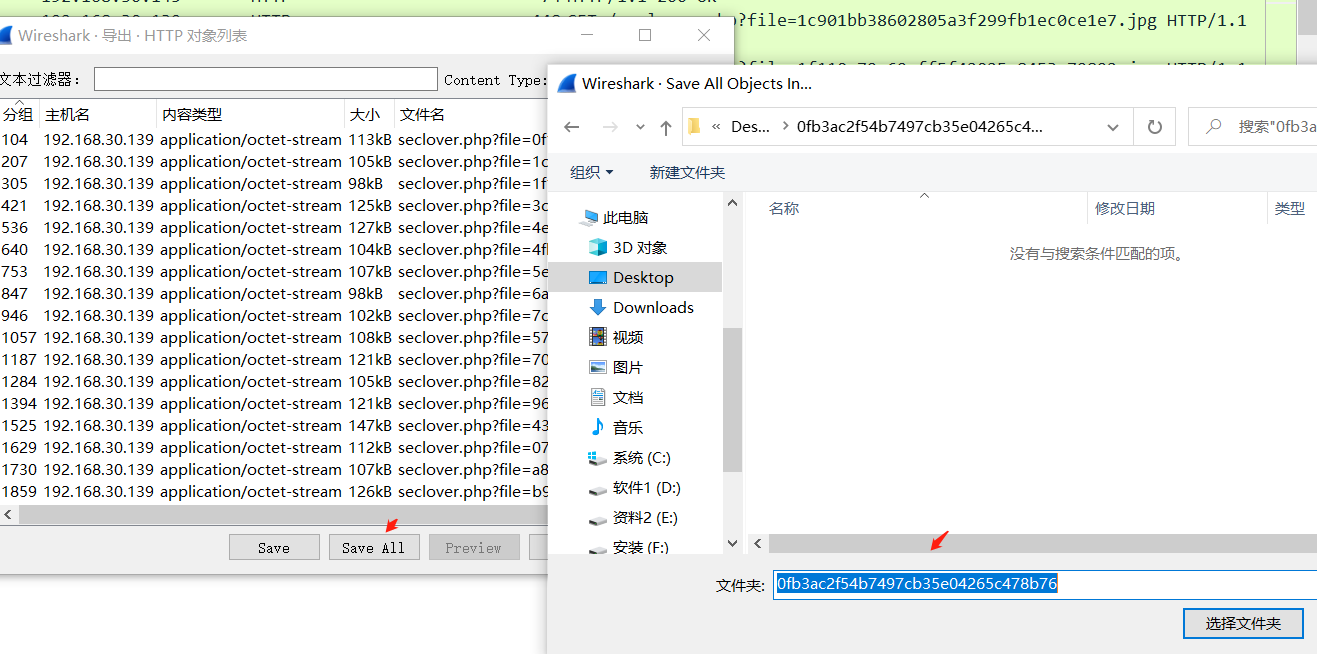The width and height of the screenshot is (1317, 654).
Task: Click the 文件夹 name input field
Action: (x=1045, y=584)
